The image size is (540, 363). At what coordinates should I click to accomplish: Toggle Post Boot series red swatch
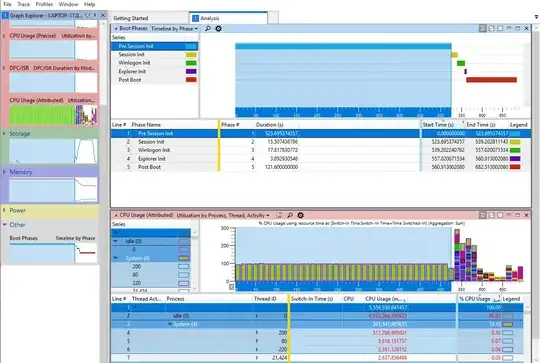191,80
